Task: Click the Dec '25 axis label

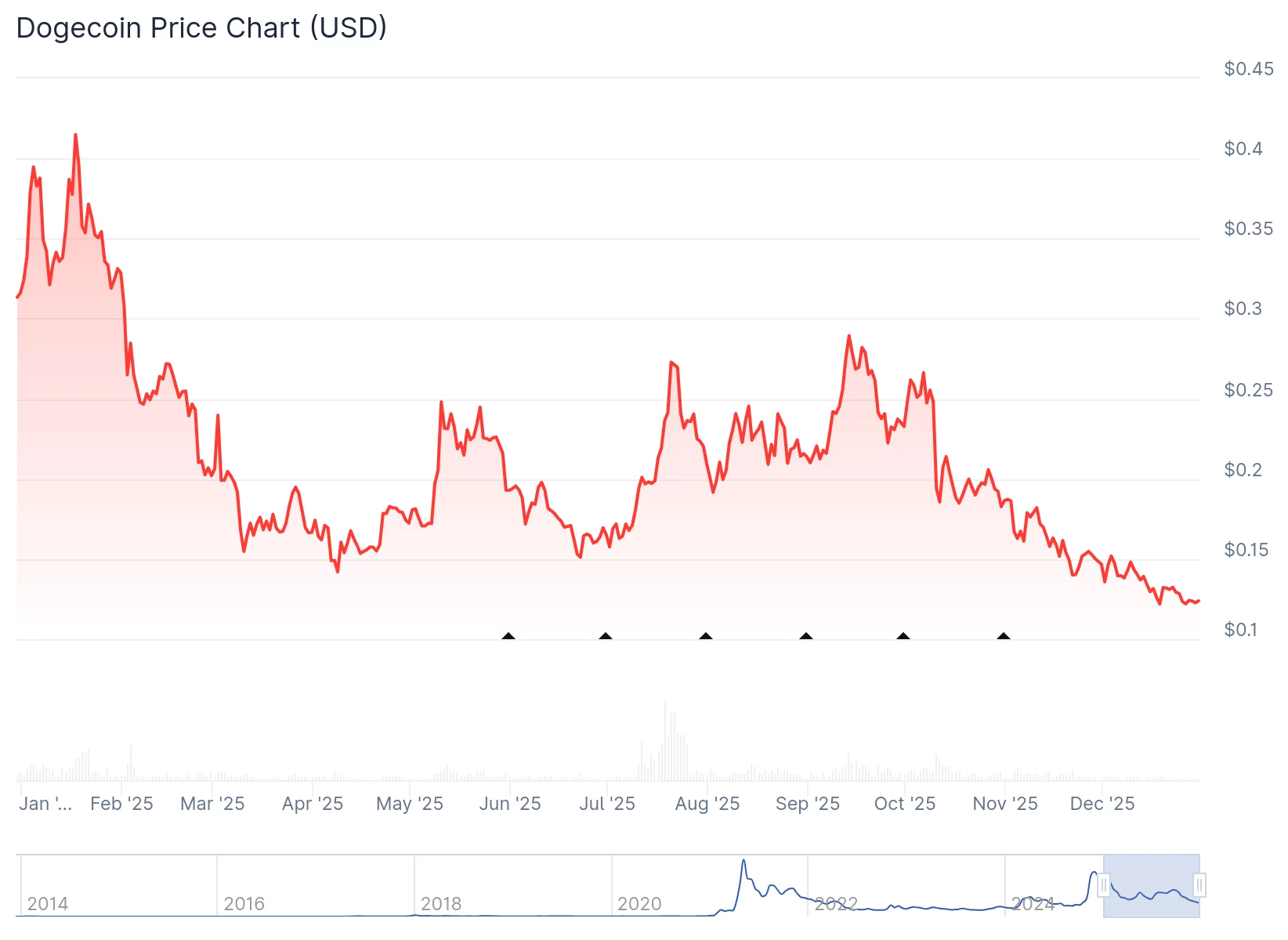Action: coord(1102,803)
